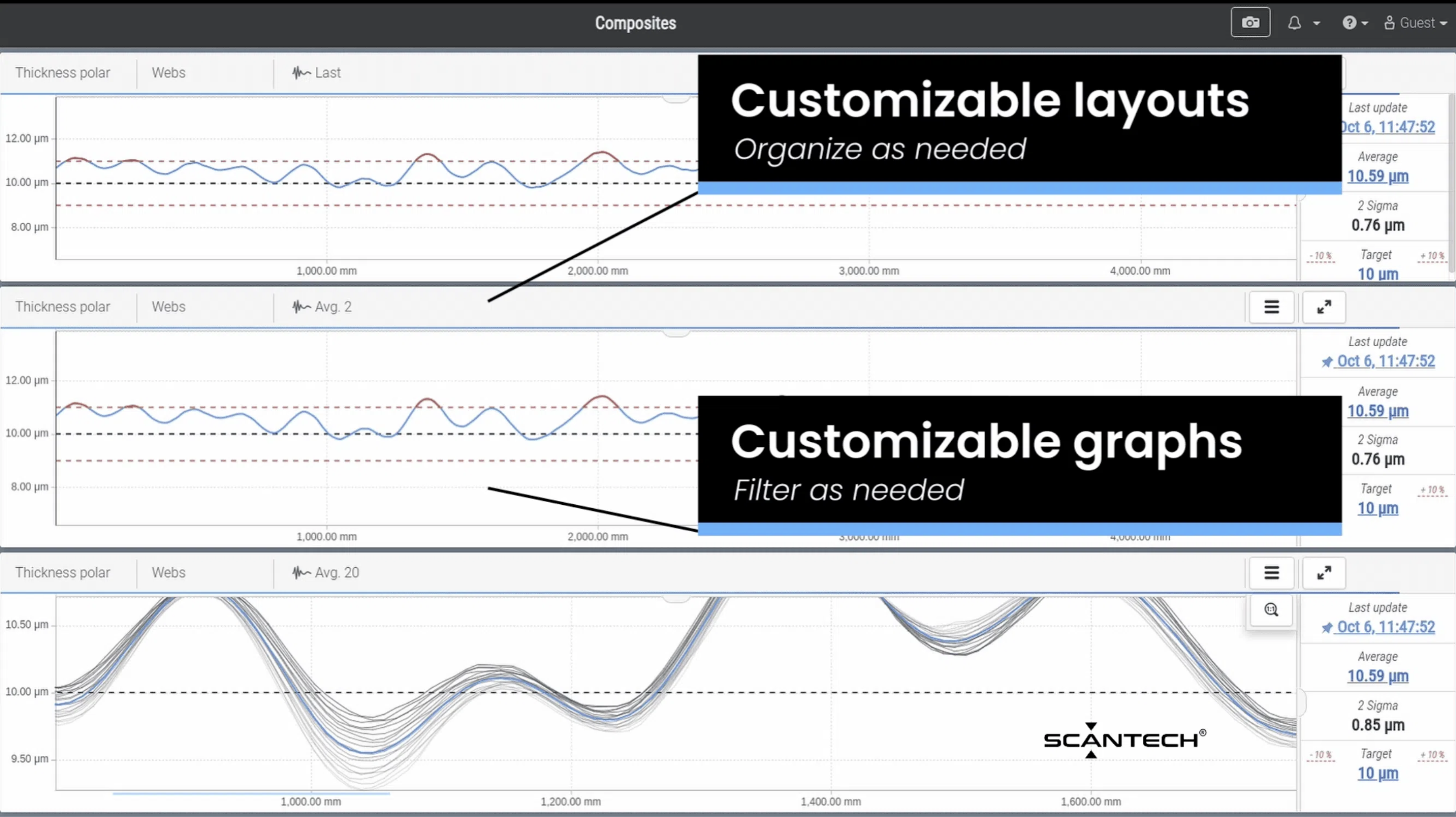Click the Composites page title

pyautogui.click(x=635, y=23)
